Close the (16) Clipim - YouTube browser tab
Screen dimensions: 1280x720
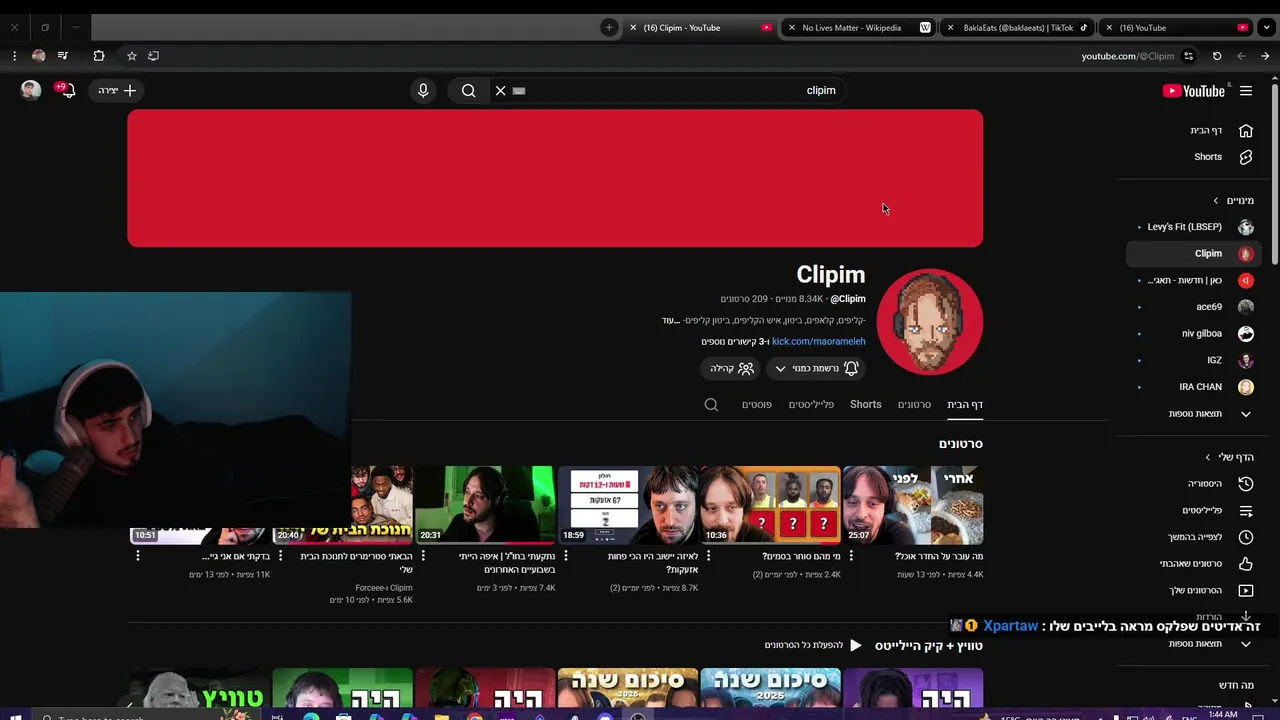click(633, 28)
